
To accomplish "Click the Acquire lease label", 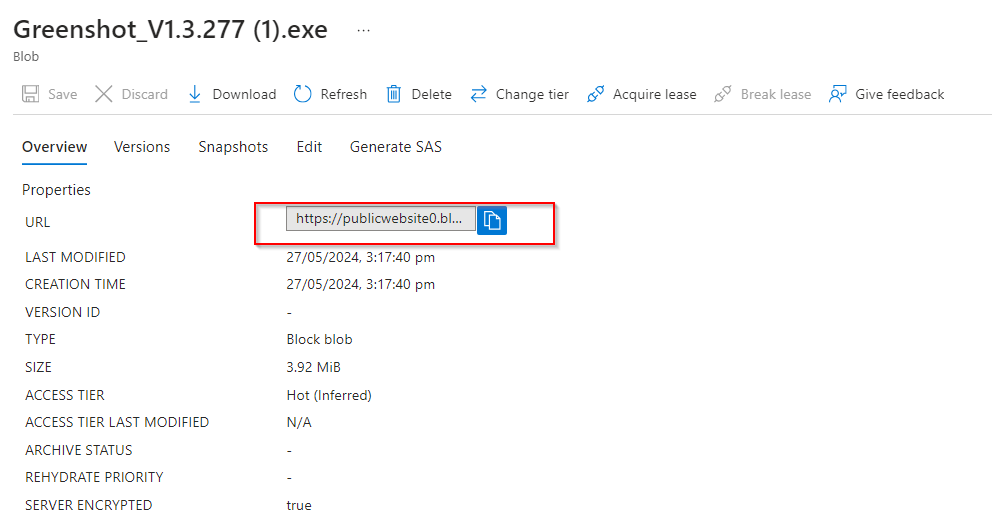I will click(x=655, y=94).
